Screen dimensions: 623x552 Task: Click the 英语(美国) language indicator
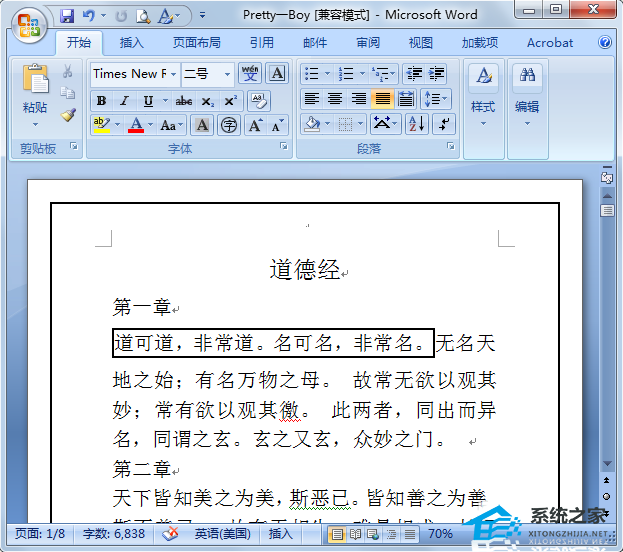pos(223,534)
